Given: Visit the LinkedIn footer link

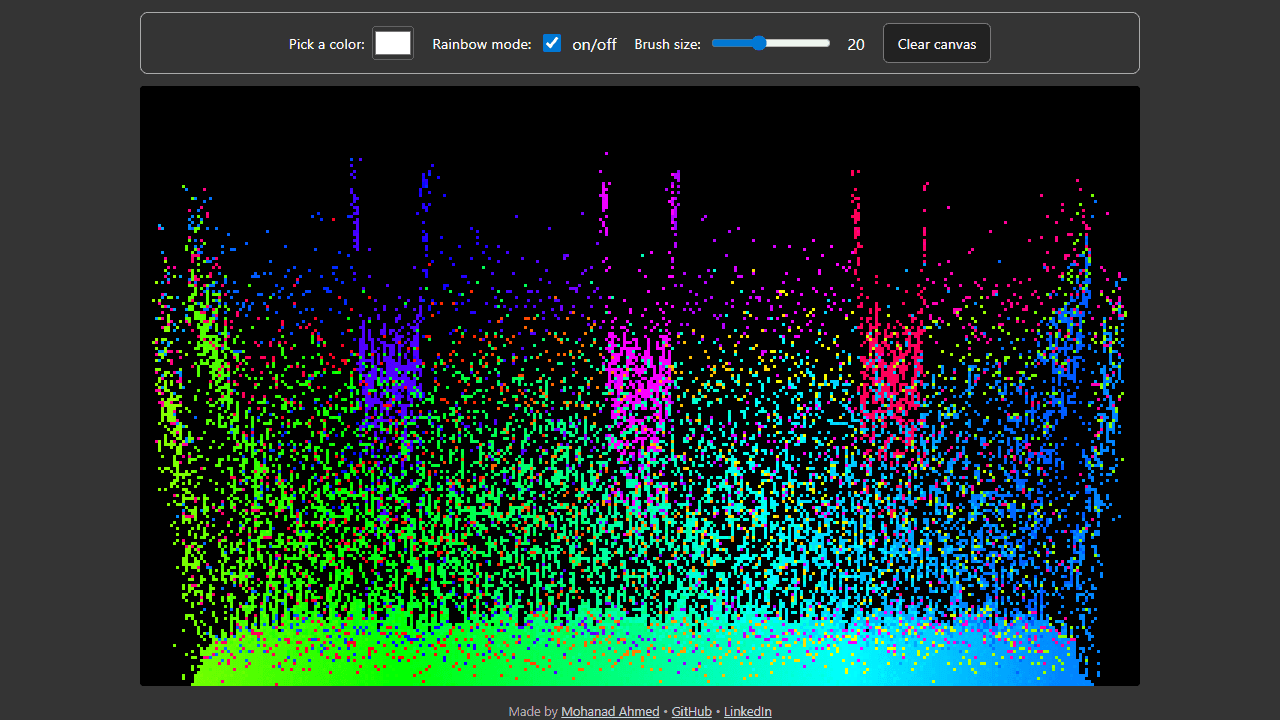Looking at the screenshot, I should (748, 711).
